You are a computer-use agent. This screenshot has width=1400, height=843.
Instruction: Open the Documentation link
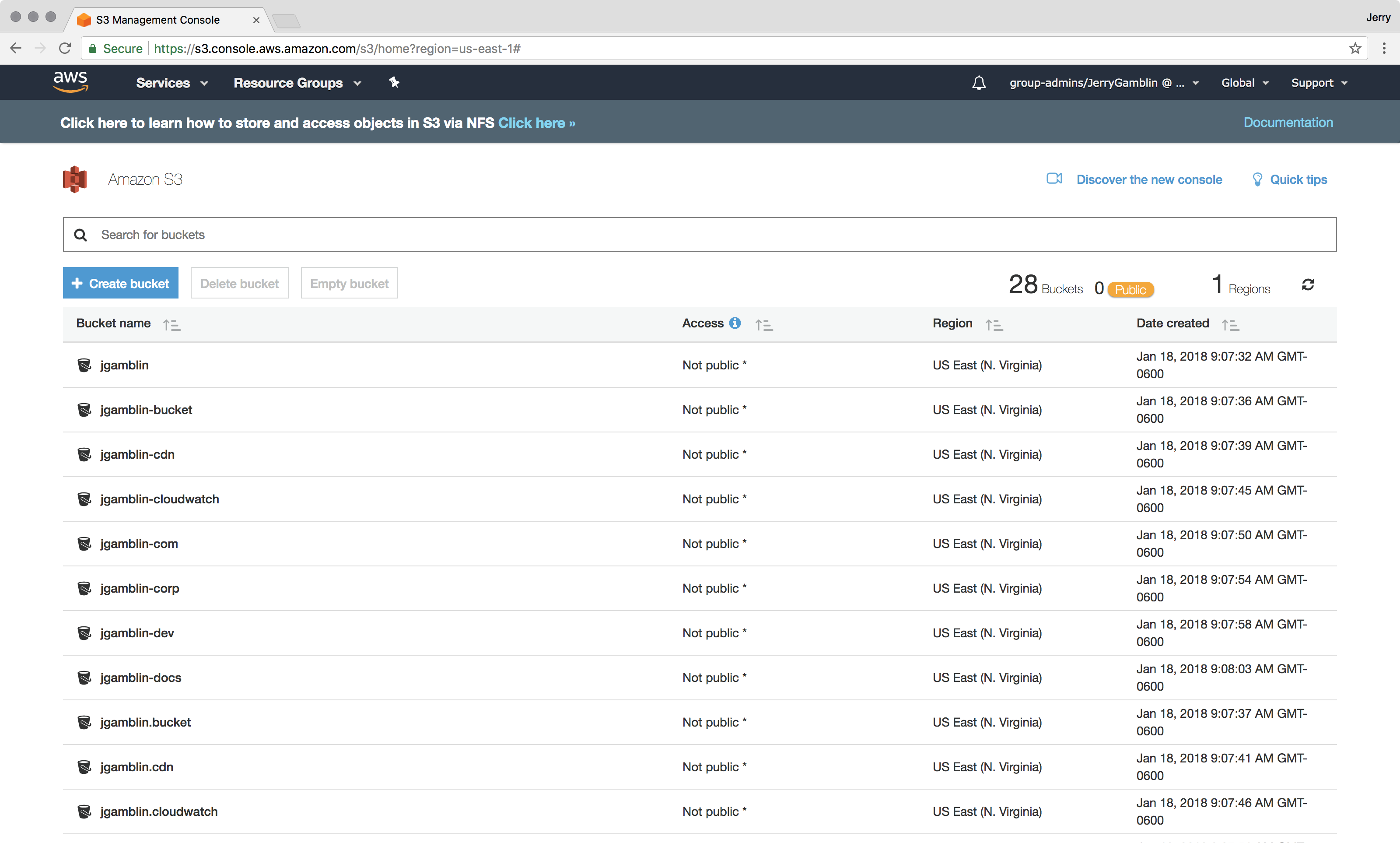tap(1288, 122)
